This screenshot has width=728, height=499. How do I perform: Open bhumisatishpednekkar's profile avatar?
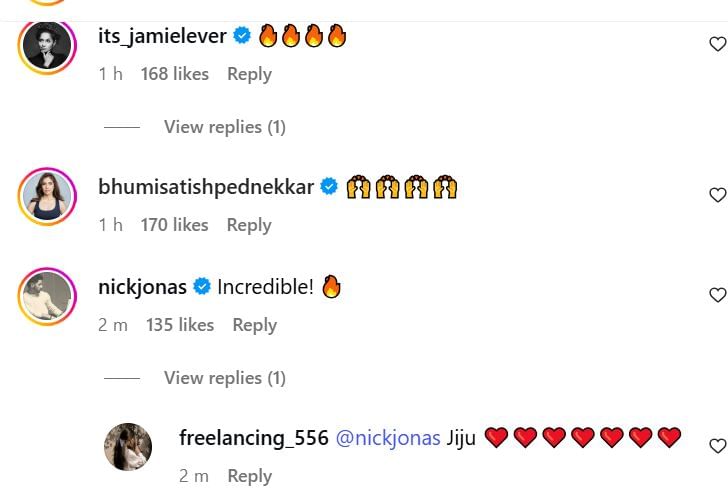click(46, 196)
